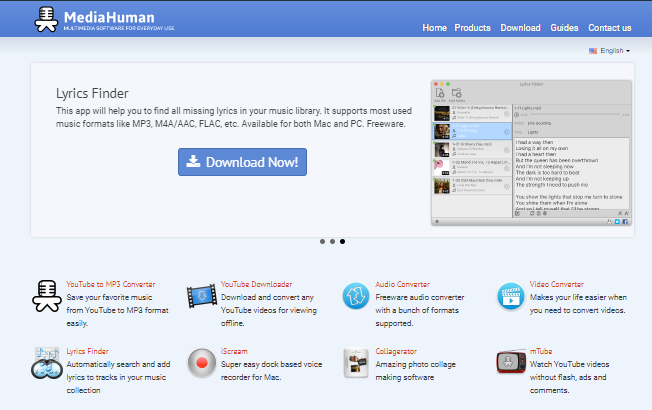652x410 pixels.
Task: Open the Products menu item
Action: [x=472, y=28]
